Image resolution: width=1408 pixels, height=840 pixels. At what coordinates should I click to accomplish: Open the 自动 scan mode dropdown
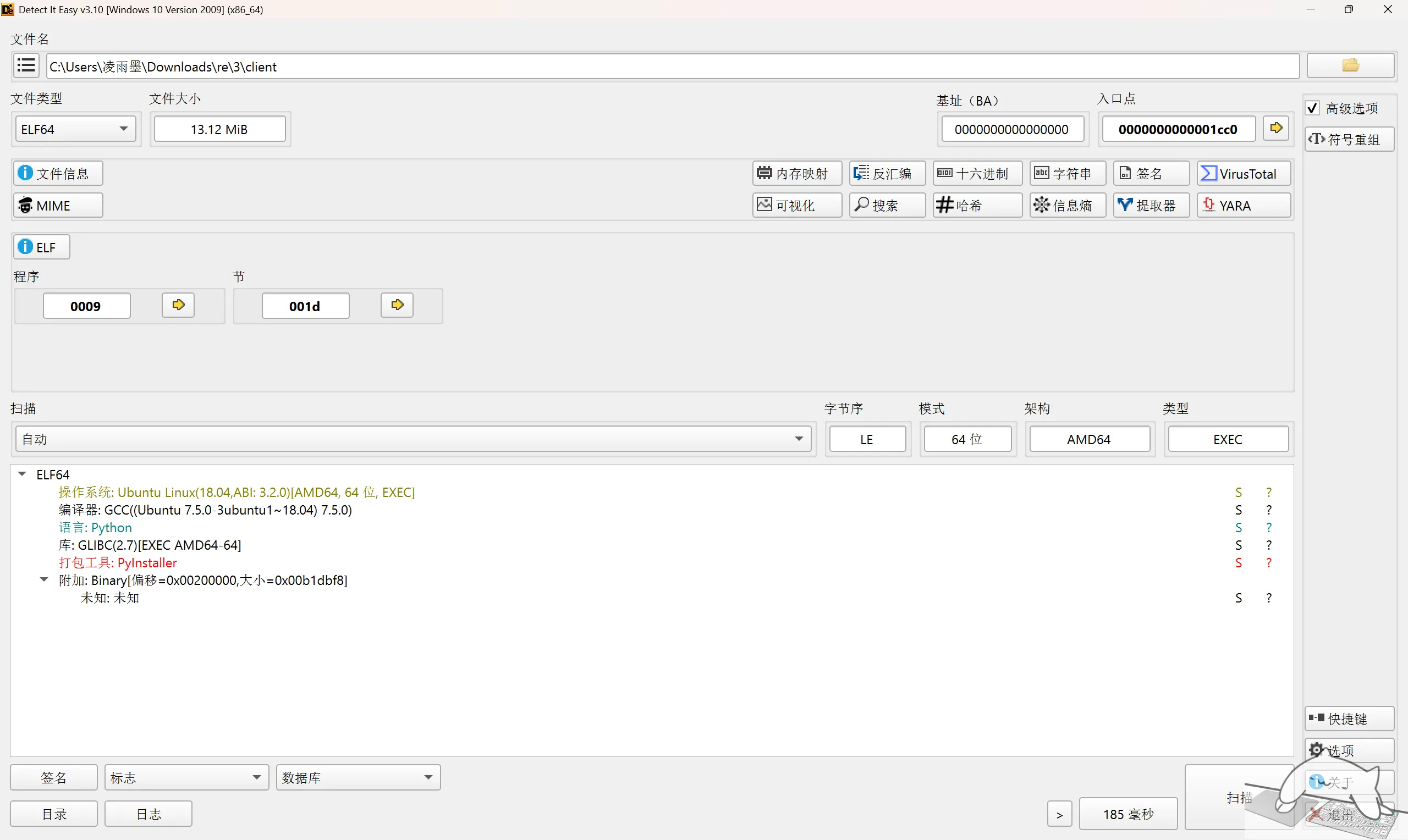[413, 439]
